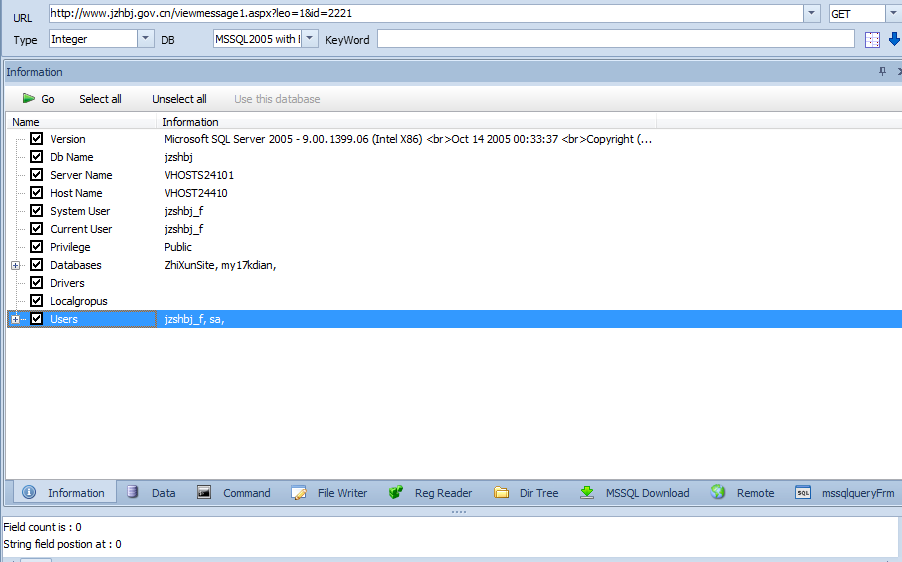This screenshot has height=562, width=902.
Task: Select the Privilege value Public
Action: coord(178,247)
